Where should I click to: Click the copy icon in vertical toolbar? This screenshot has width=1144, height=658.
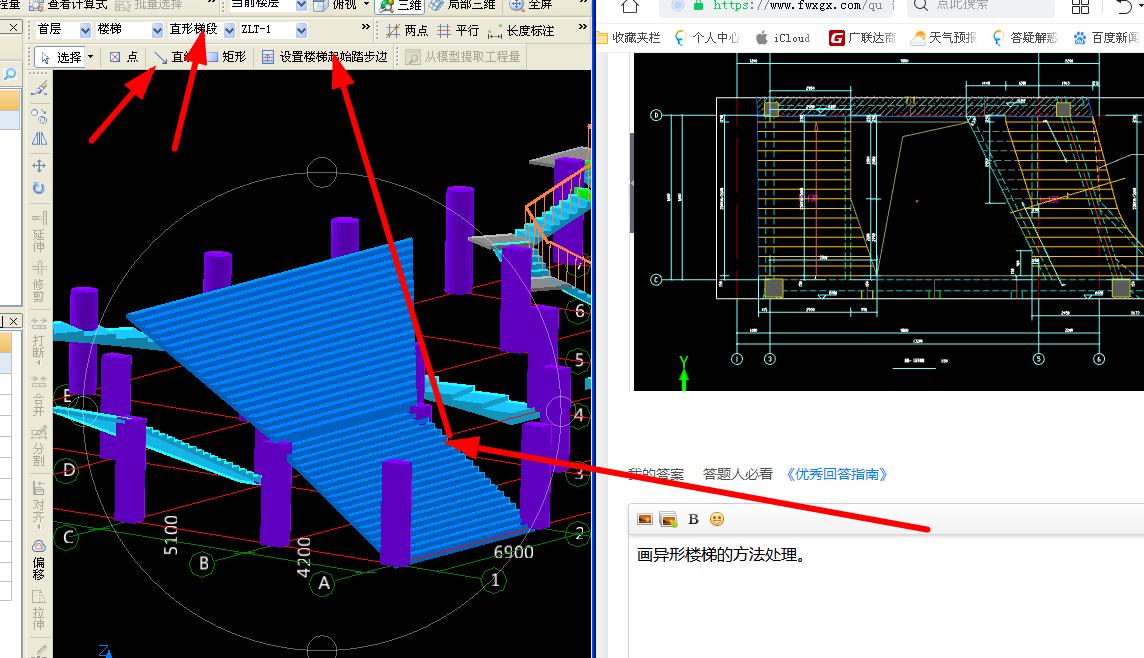click(39, 115)
